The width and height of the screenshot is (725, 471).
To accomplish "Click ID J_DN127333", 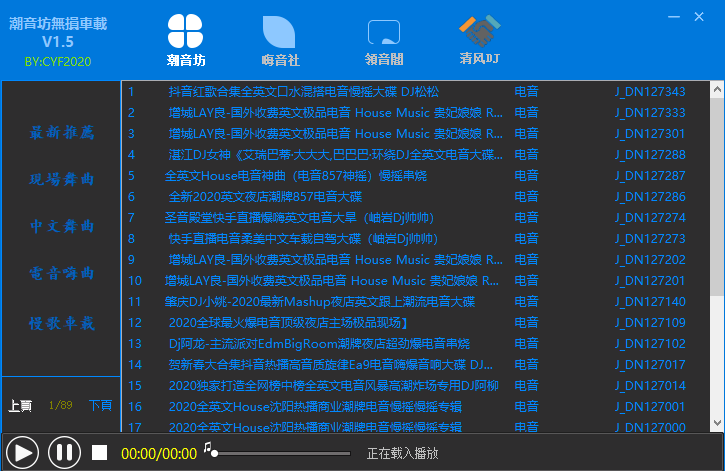I will [650, 113].
